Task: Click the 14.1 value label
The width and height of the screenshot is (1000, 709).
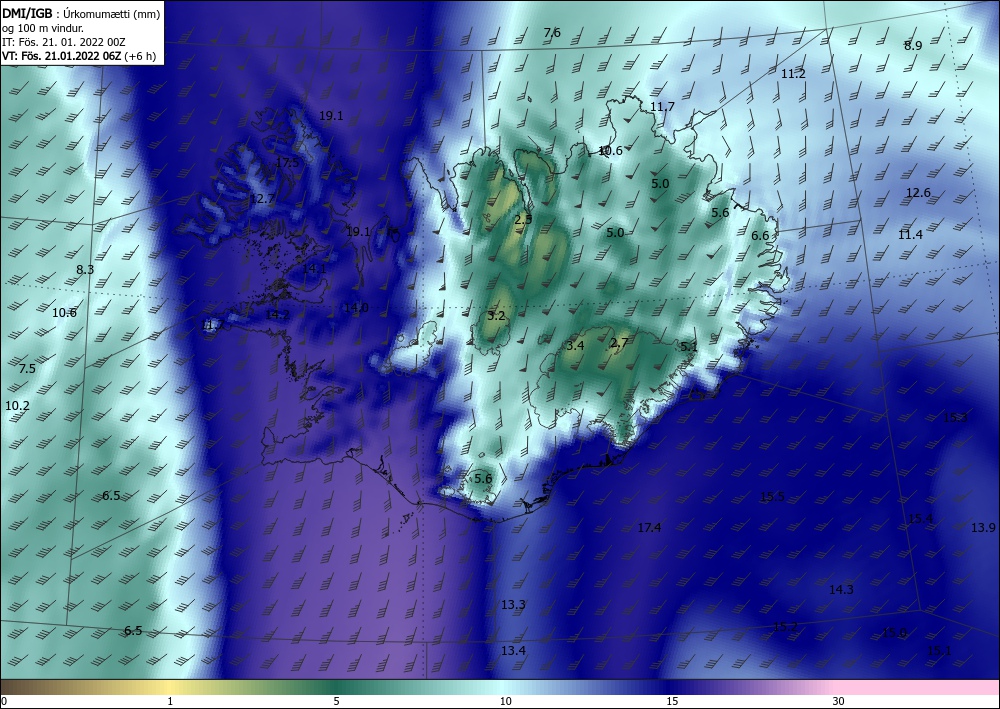Action: 314,268
